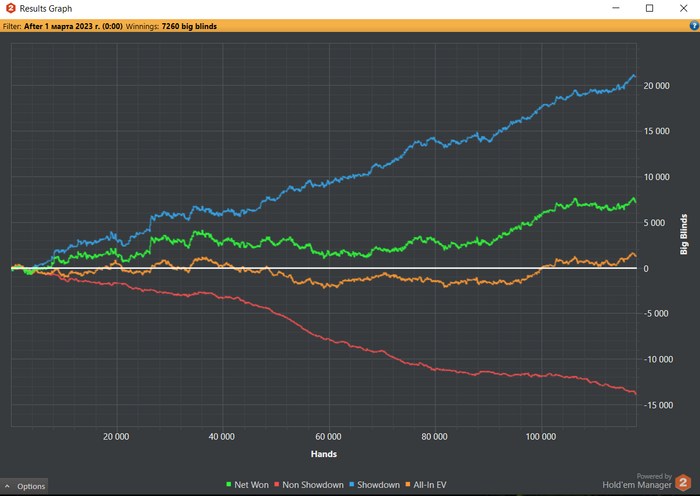700x496 pixels.
Task: Click the 'Hands' axis title
Action: pos(324,454)
